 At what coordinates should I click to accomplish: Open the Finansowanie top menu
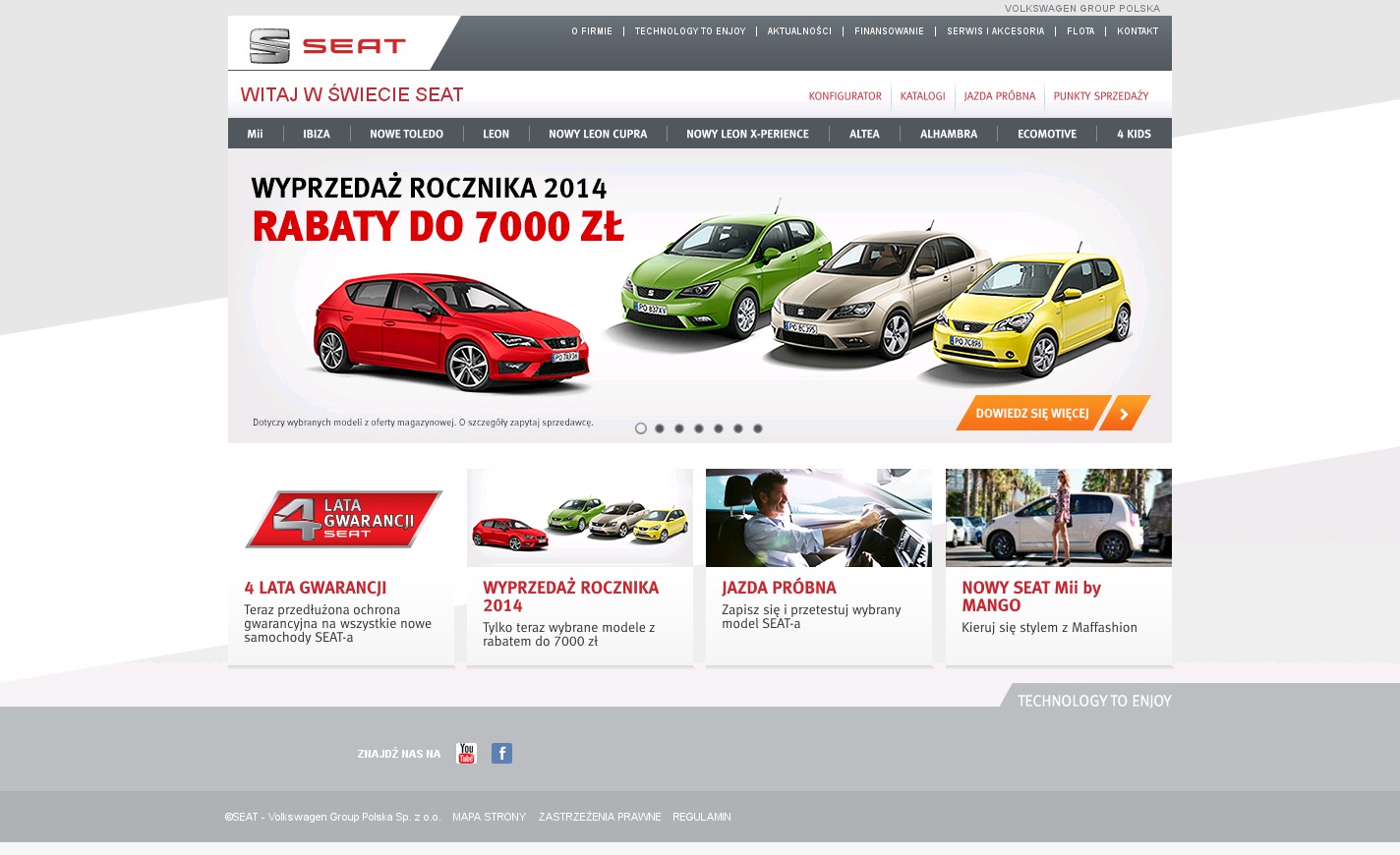coord(889,31)
